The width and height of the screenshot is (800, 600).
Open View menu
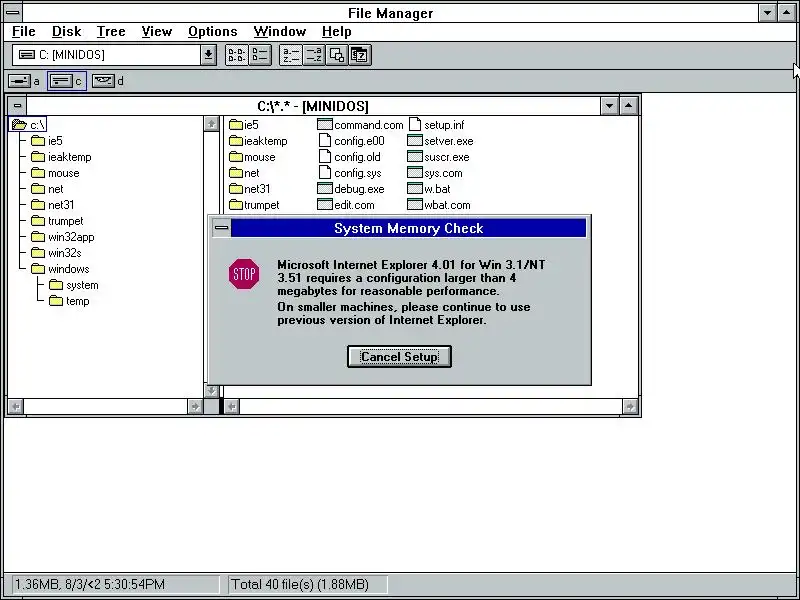(157, 32)
